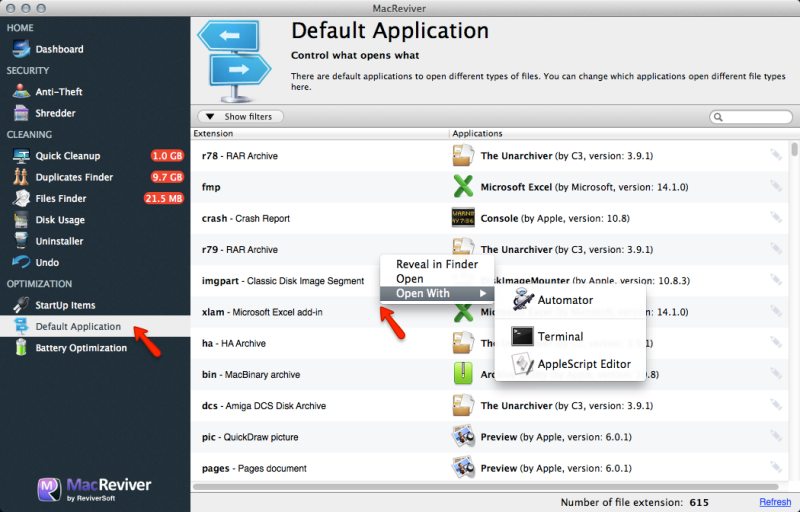
Task: Click the tag icon for r78 row
Action: click(776, 155)
